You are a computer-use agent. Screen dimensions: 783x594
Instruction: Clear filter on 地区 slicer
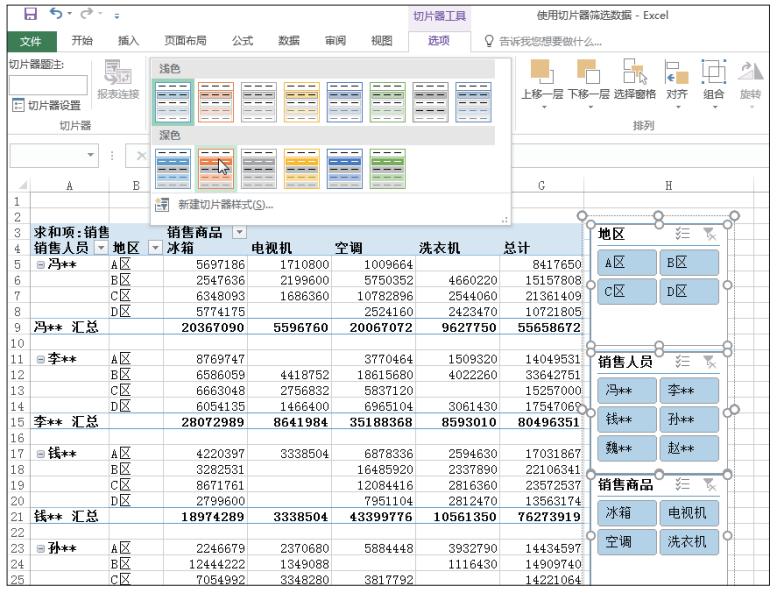coord(710,234)
